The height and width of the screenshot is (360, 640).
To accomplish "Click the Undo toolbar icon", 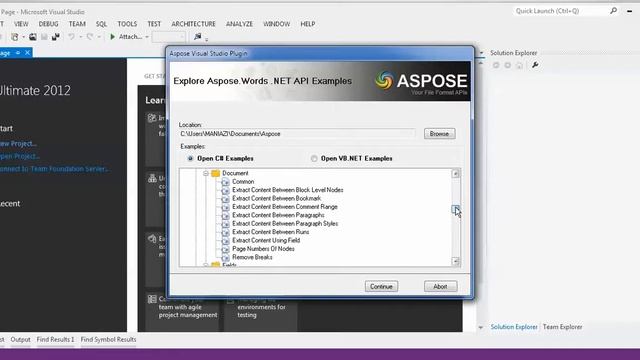I will pos(71,37).
